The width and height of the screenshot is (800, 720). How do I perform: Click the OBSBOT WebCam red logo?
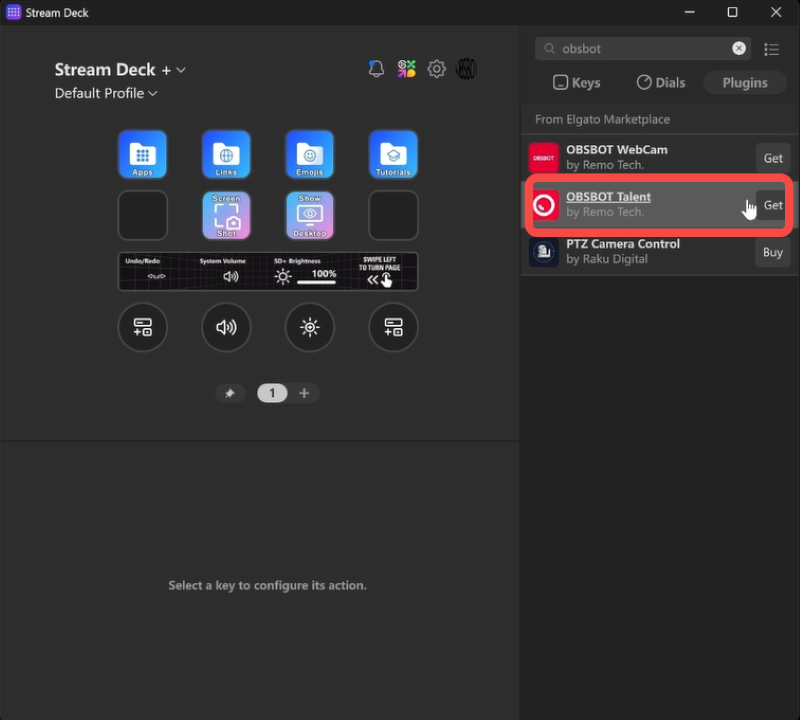point(544,158)
